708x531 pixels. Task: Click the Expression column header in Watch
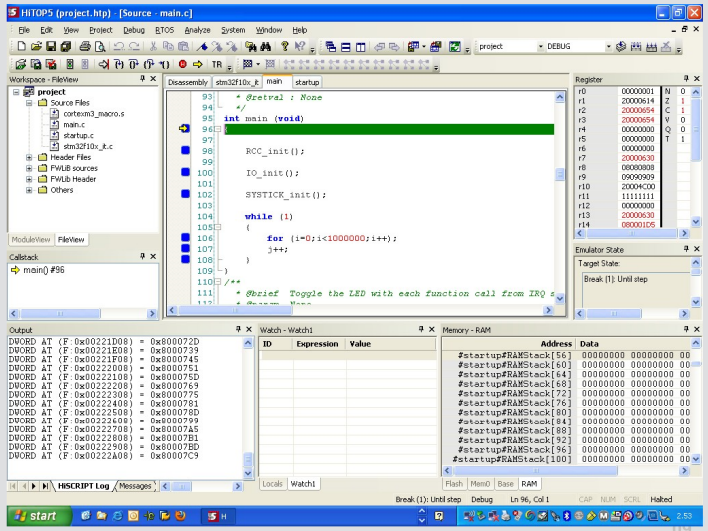(317, 344)
